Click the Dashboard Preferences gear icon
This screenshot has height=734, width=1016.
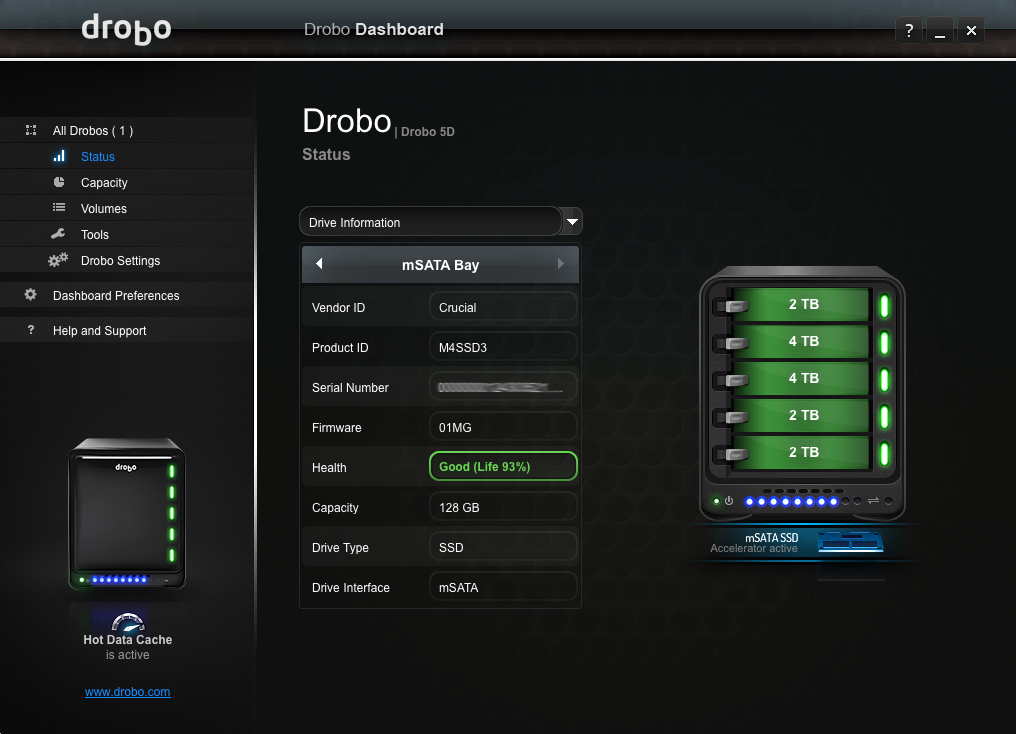(30, 295)
